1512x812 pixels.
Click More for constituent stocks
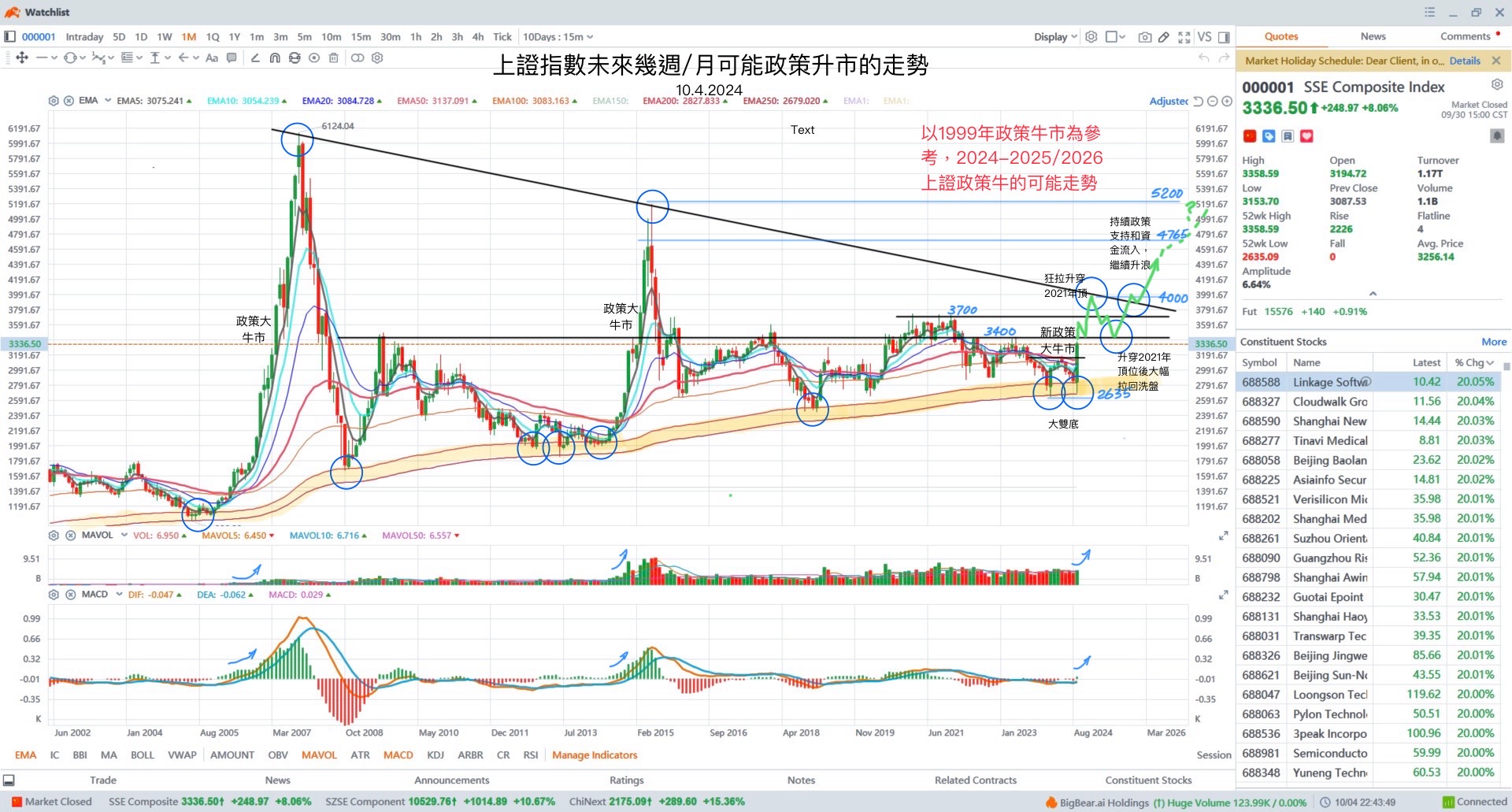tap(1494, 342)
